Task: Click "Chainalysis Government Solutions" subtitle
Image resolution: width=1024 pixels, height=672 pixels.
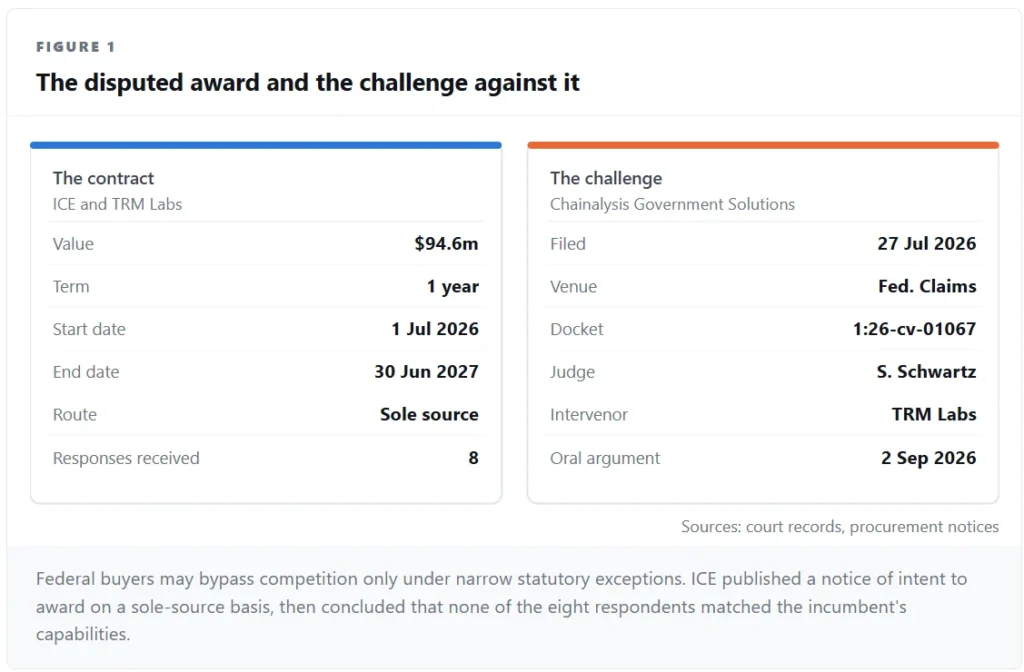Action: click(672, 204)
